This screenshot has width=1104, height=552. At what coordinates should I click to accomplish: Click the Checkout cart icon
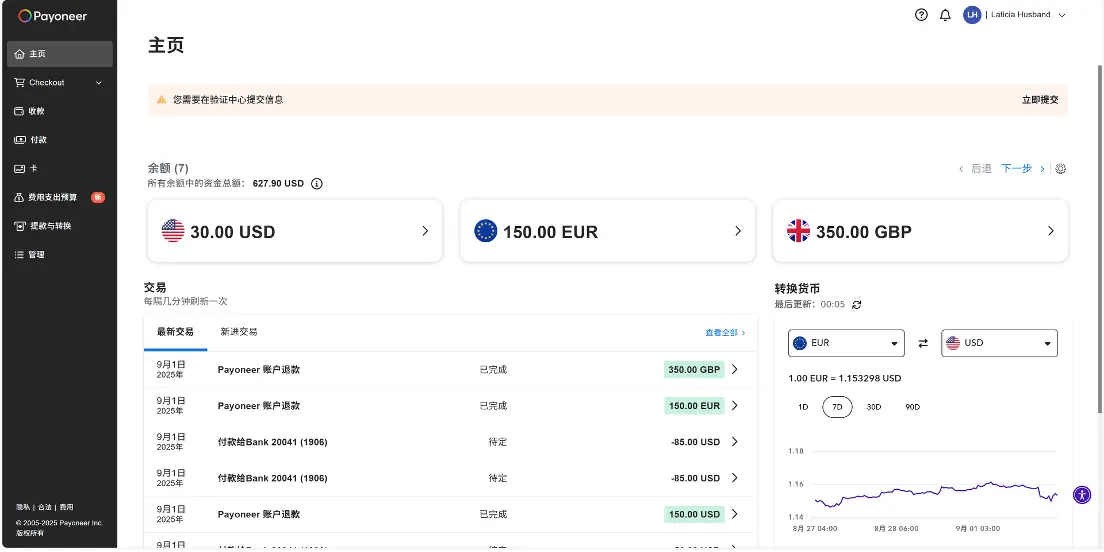(x=20, y=82)
